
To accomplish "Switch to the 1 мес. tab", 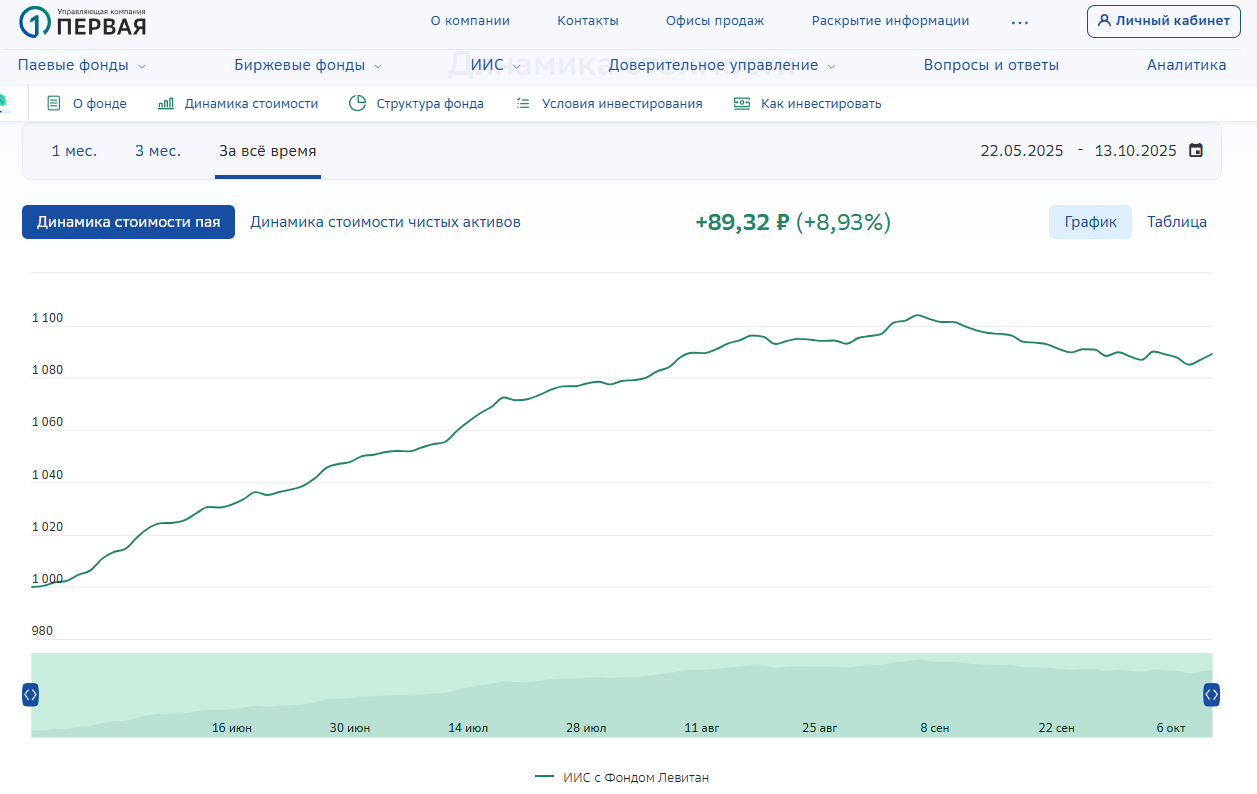I will tap(73, 150).
